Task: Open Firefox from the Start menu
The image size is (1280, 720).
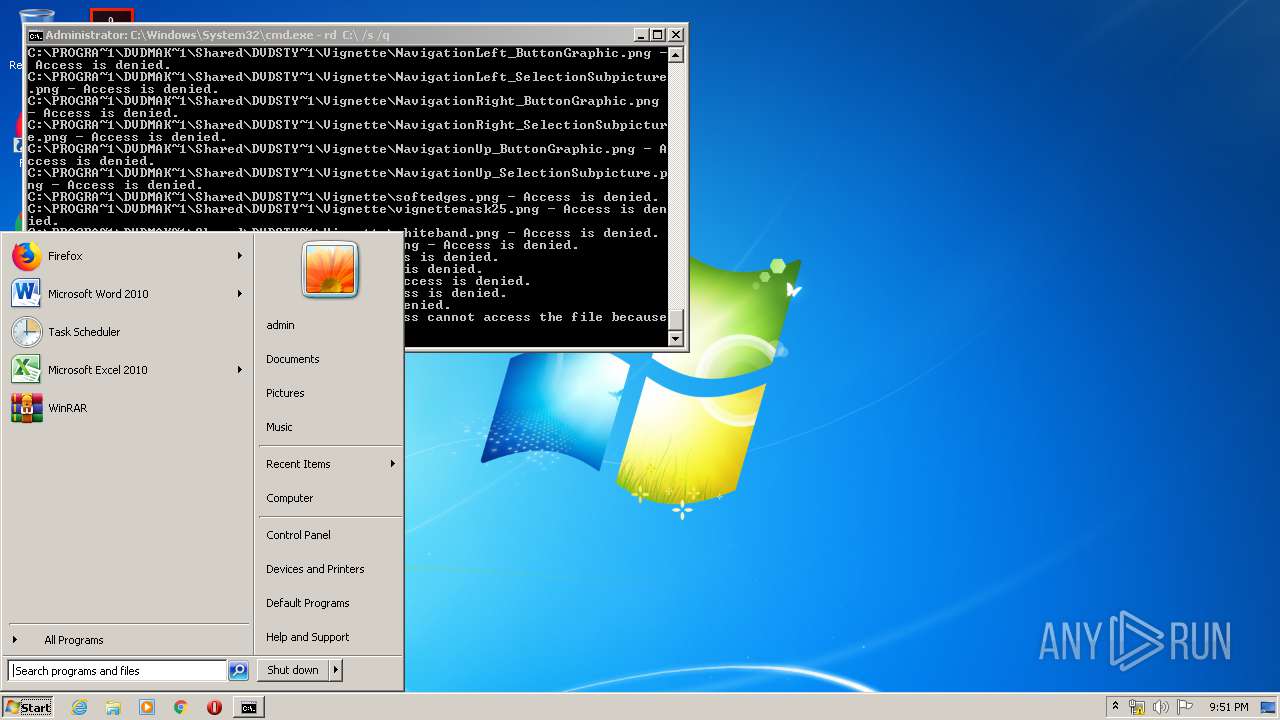Action: point(128,256)
